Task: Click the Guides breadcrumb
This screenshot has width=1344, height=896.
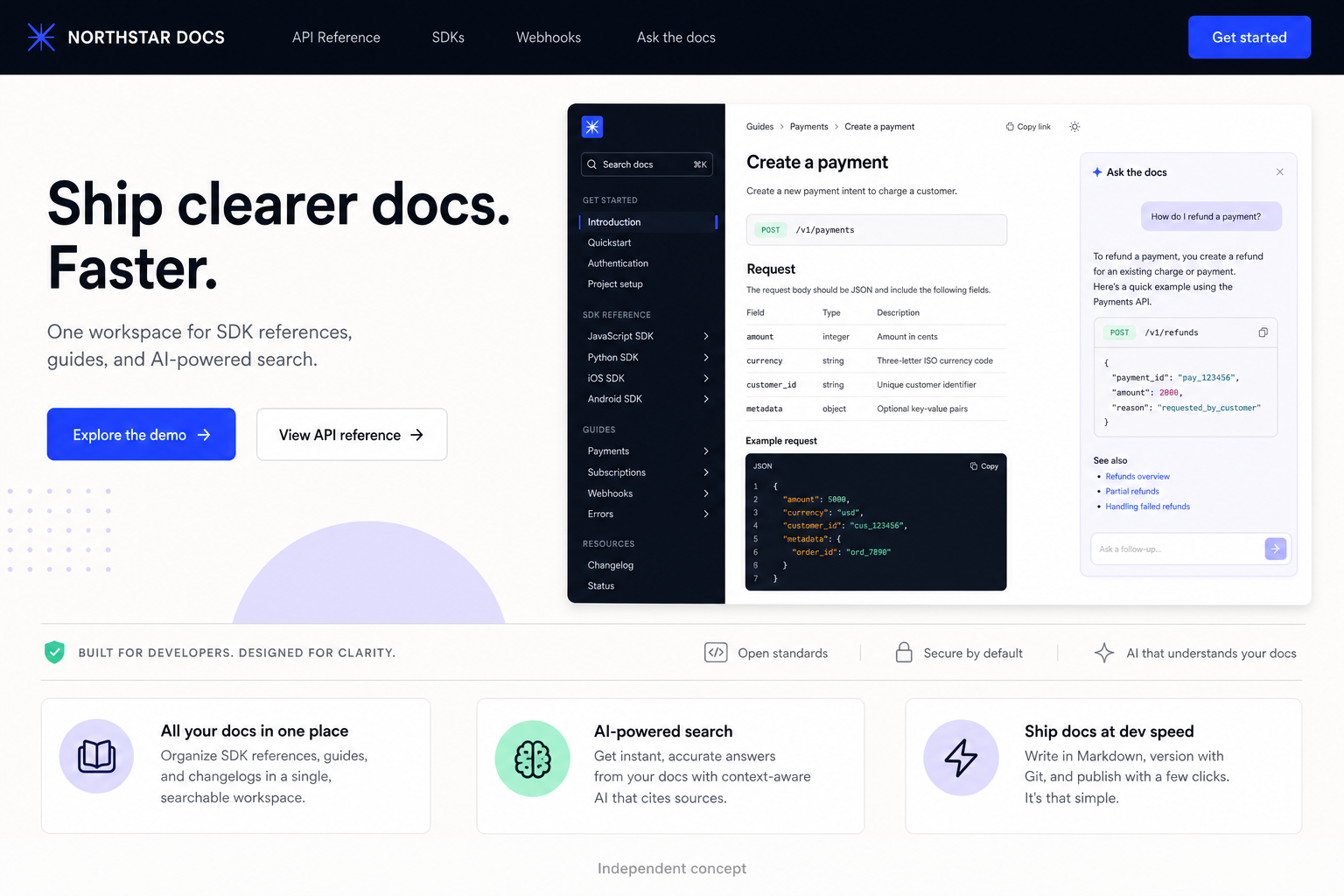Action: click(759, 127)
